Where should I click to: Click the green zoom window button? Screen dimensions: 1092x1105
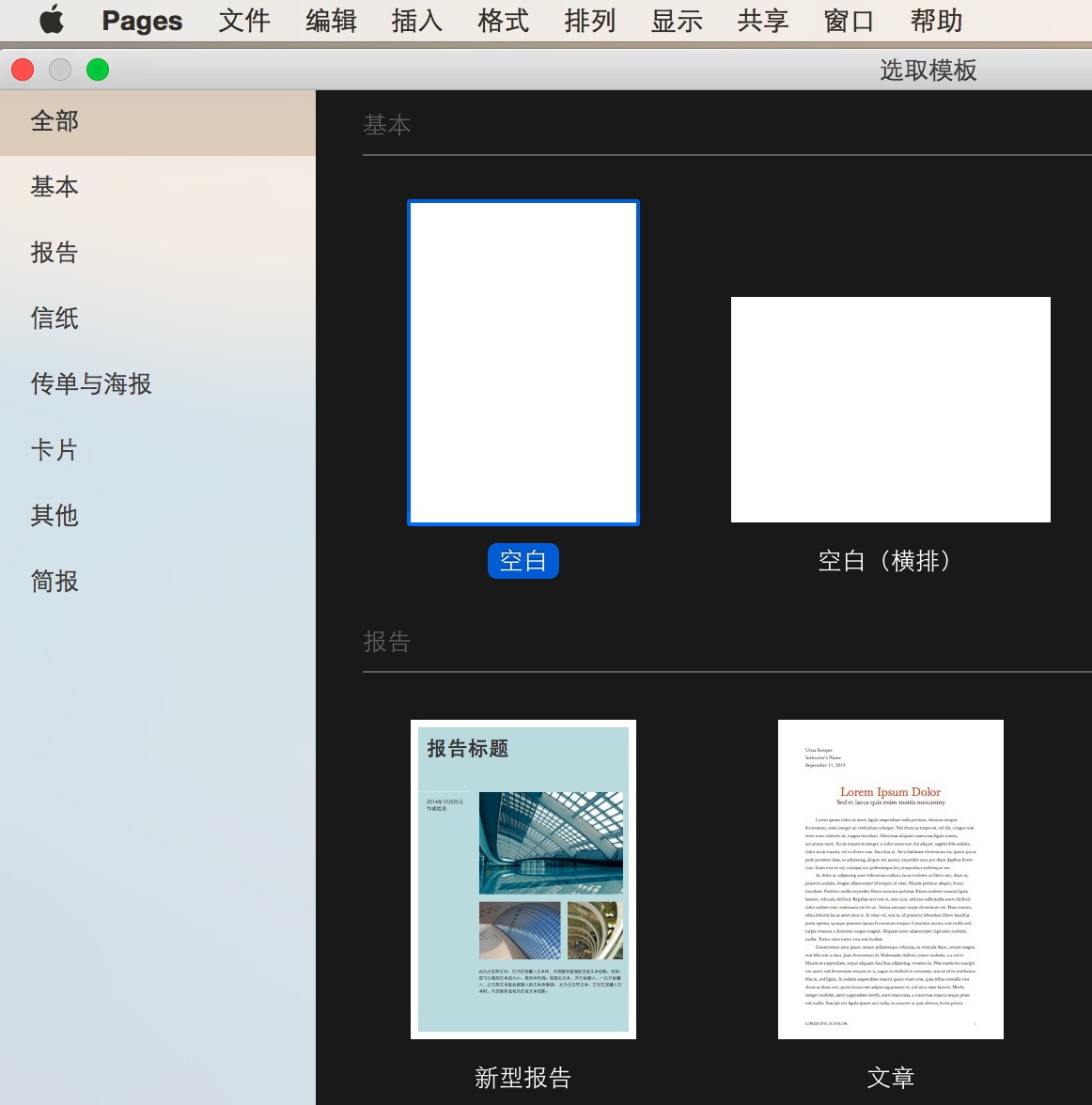pos(98,70)
